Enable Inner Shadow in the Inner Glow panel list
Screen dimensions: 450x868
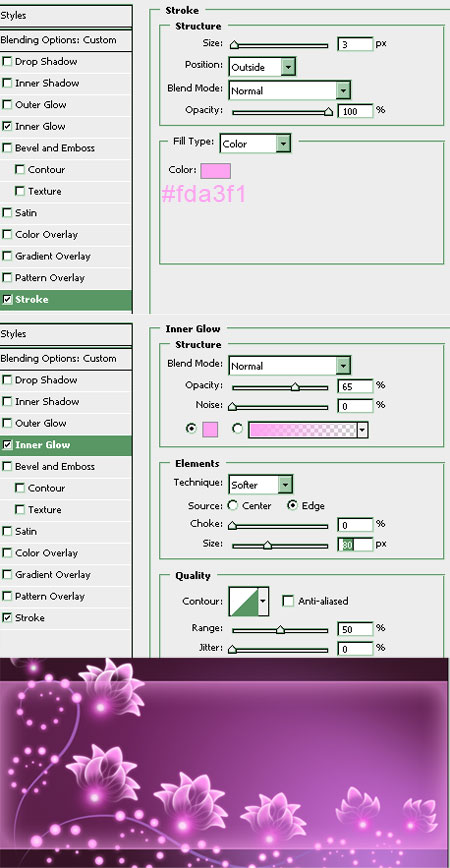7,401
